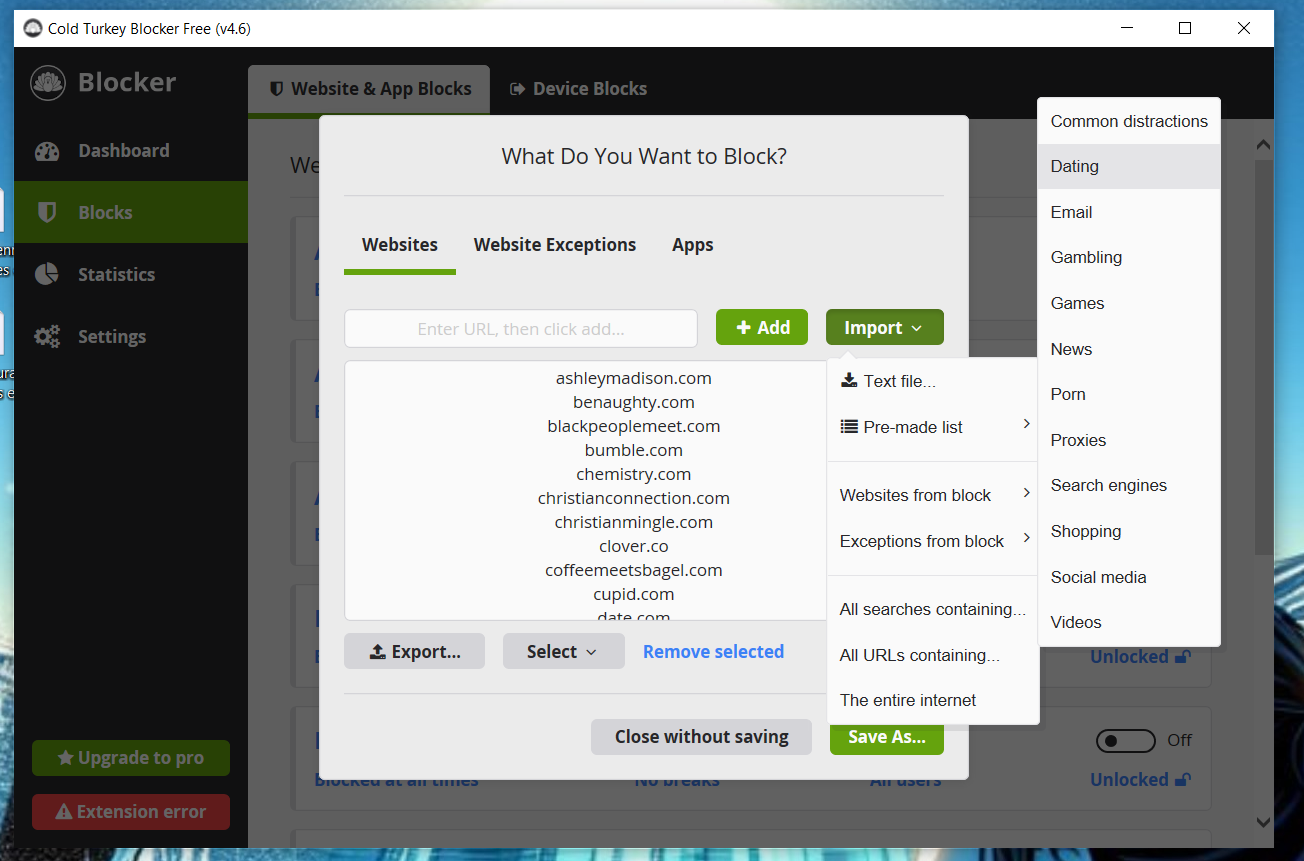Click the Text file import icon
This screenshot has width=1304, height=861.
849,380
